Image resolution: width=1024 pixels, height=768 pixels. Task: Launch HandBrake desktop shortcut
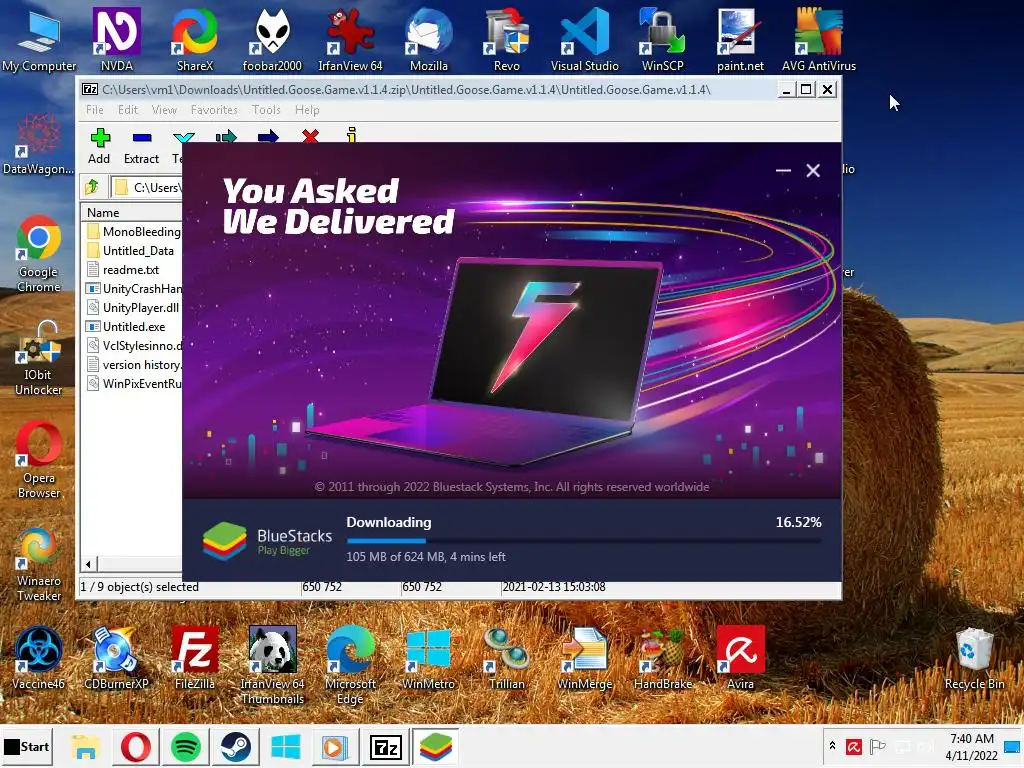click(x=662, y=658)
